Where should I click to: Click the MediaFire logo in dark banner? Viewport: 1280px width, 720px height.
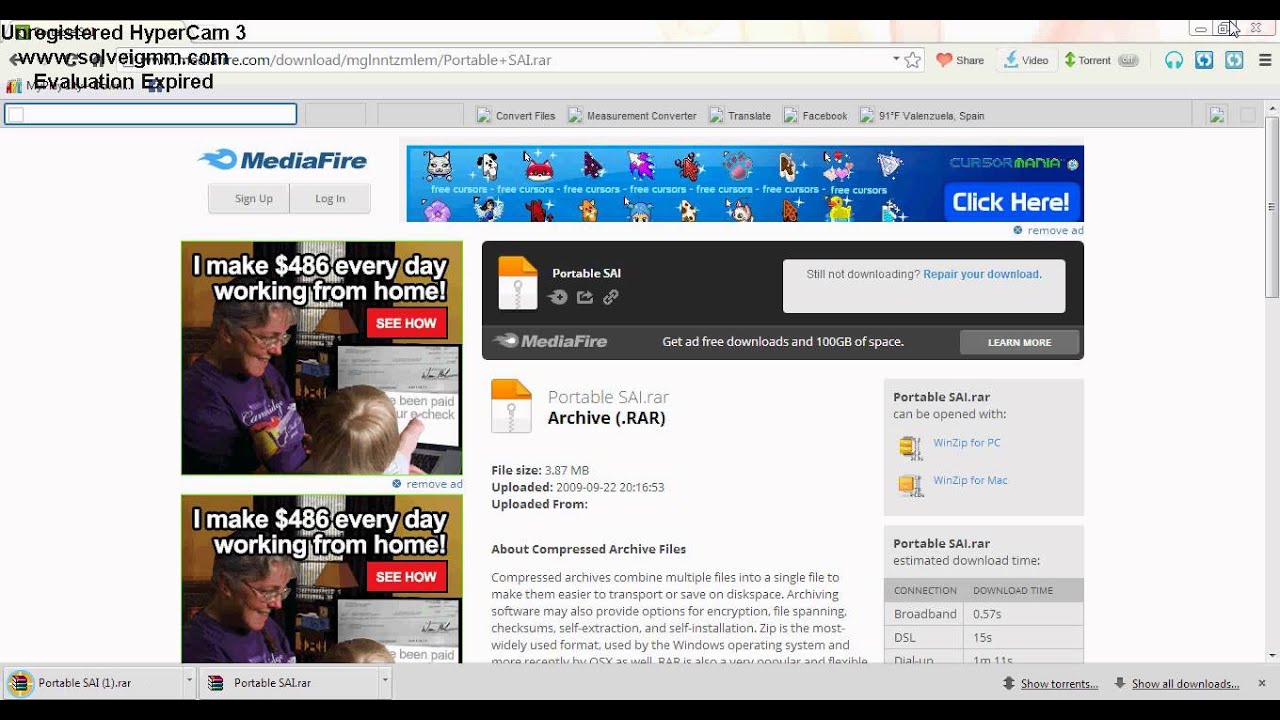tap(550, 341)
